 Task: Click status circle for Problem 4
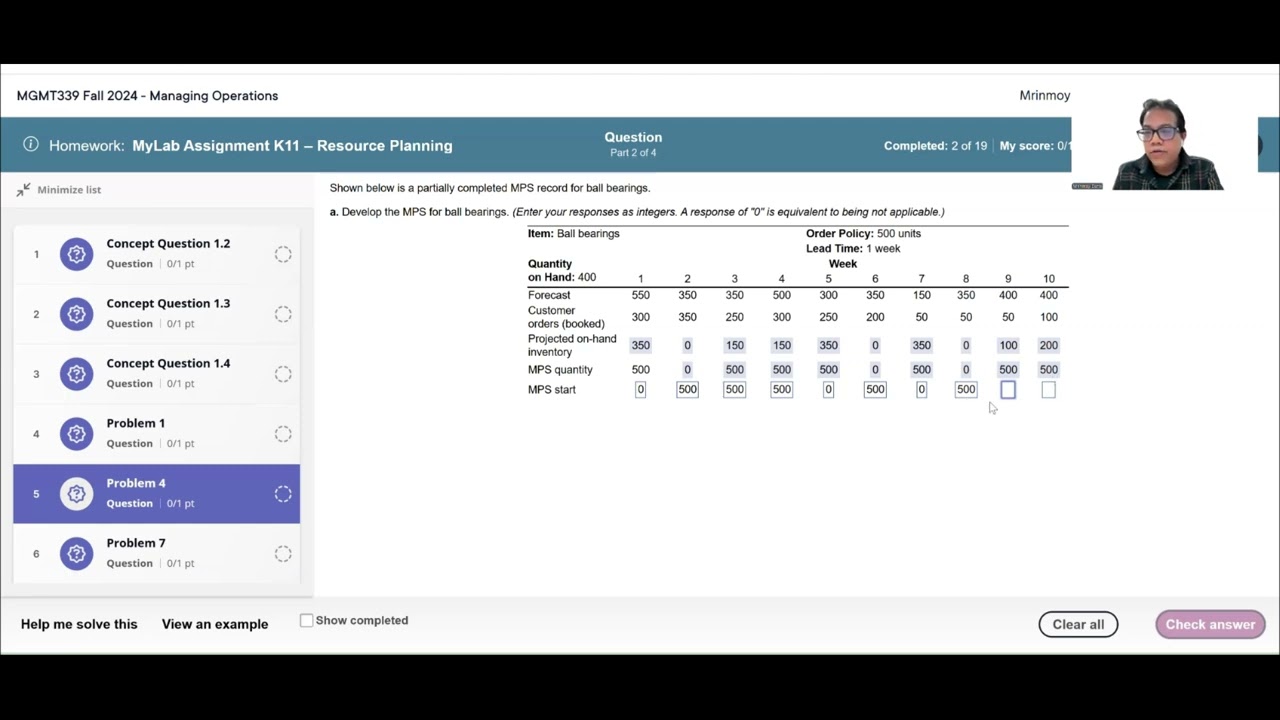pos(283,494)
